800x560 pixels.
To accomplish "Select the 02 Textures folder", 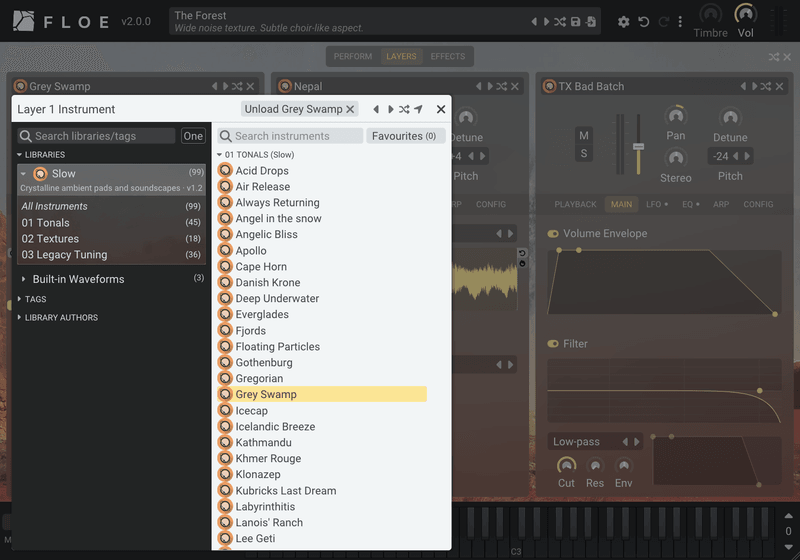I will click(x=111, y=239).
